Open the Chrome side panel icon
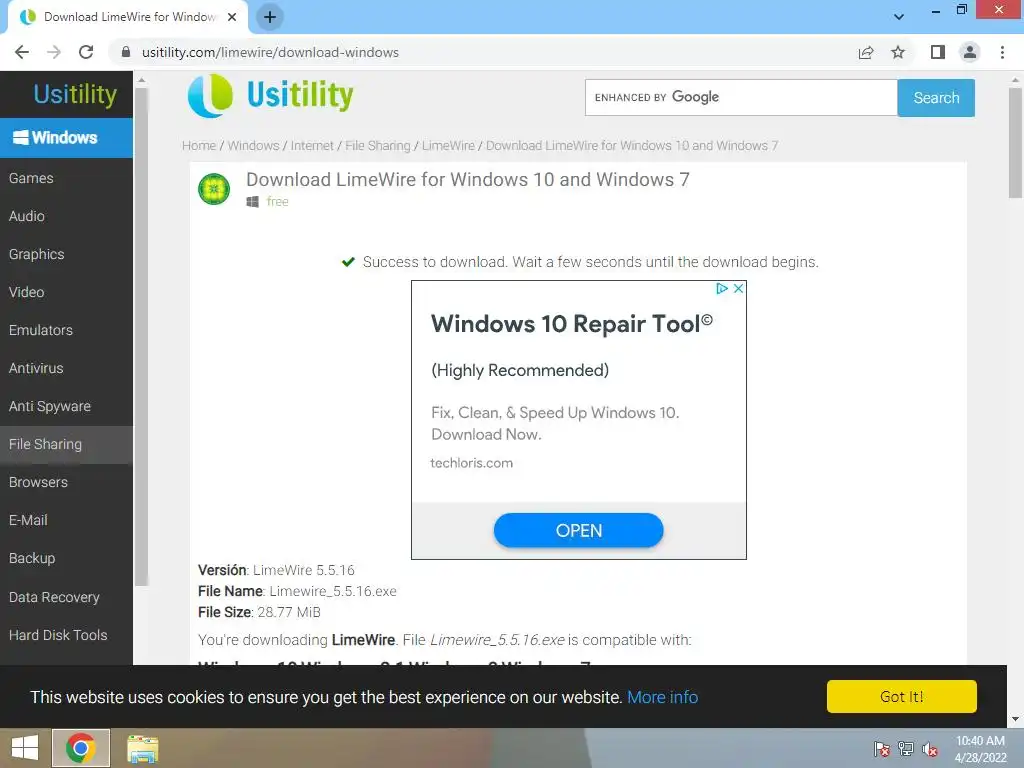This screenshot has height=768, width=1024. tap(938, 52)
